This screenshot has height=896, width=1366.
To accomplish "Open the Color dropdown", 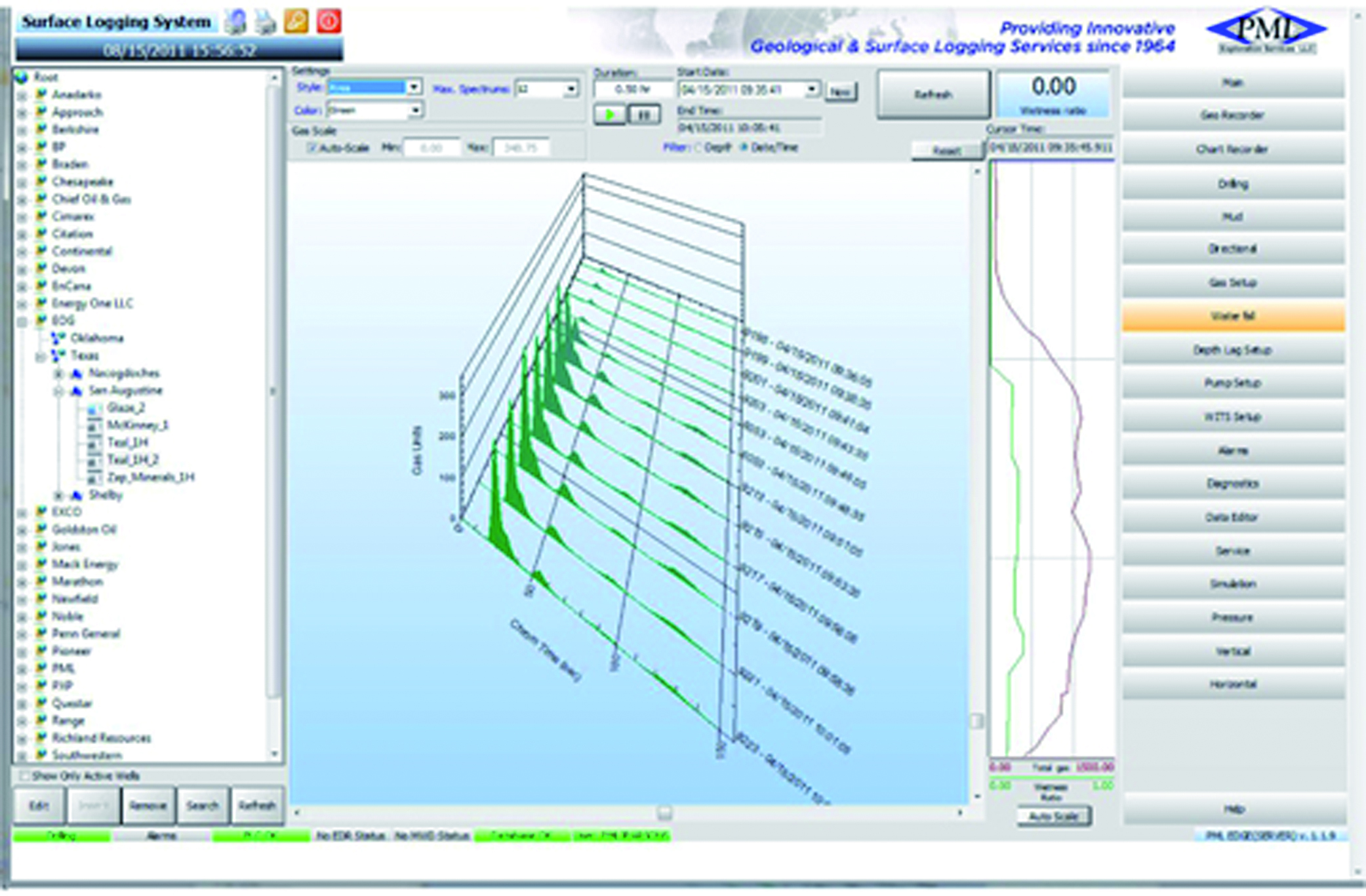I will coord(415,110).
